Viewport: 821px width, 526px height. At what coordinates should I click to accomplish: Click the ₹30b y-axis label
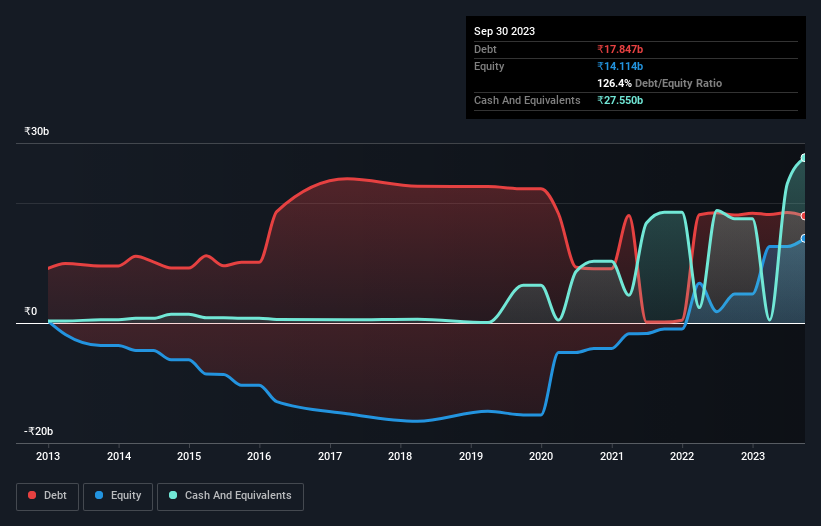click(x=37, y=131)
